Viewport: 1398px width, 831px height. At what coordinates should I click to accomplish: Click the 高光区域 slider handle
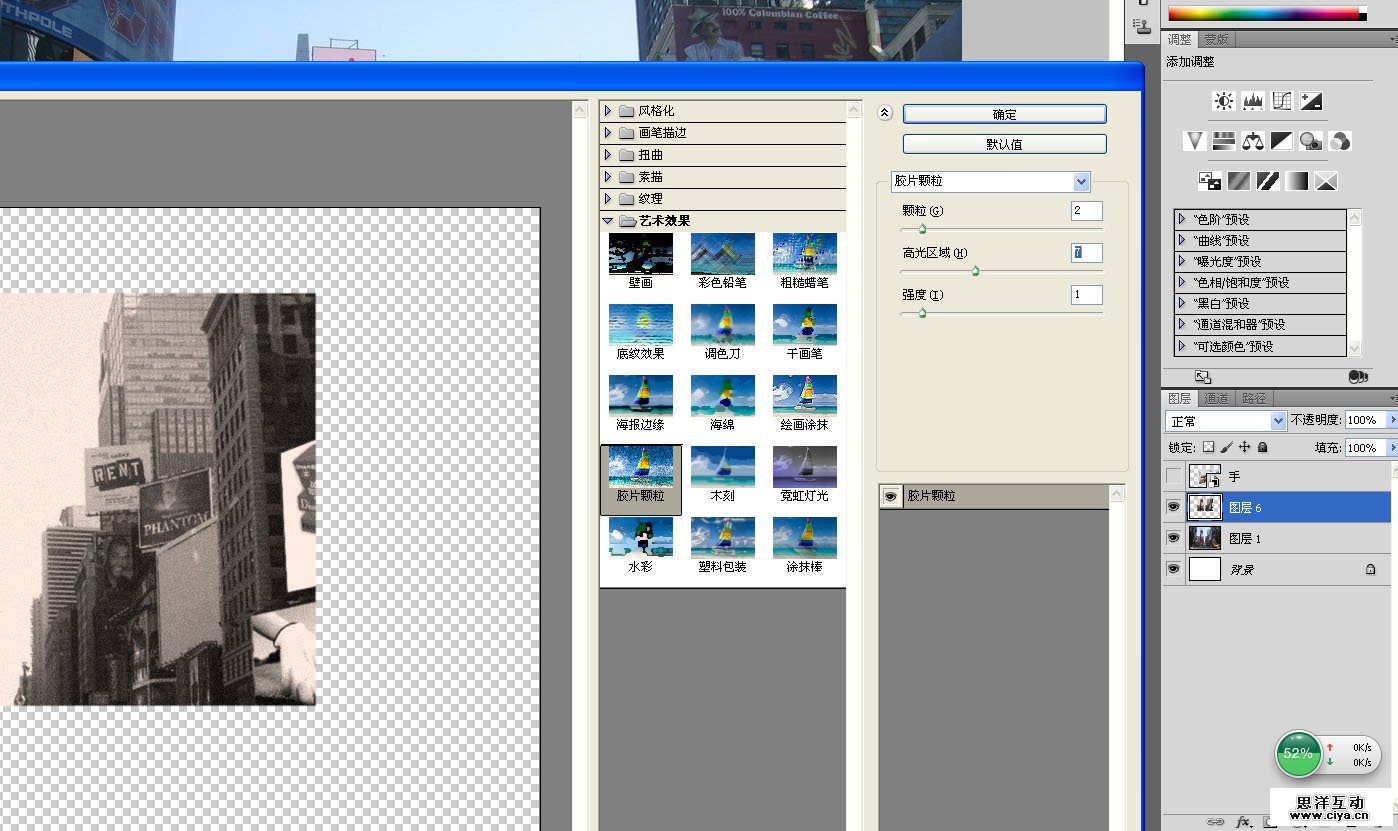click(975, 271)
